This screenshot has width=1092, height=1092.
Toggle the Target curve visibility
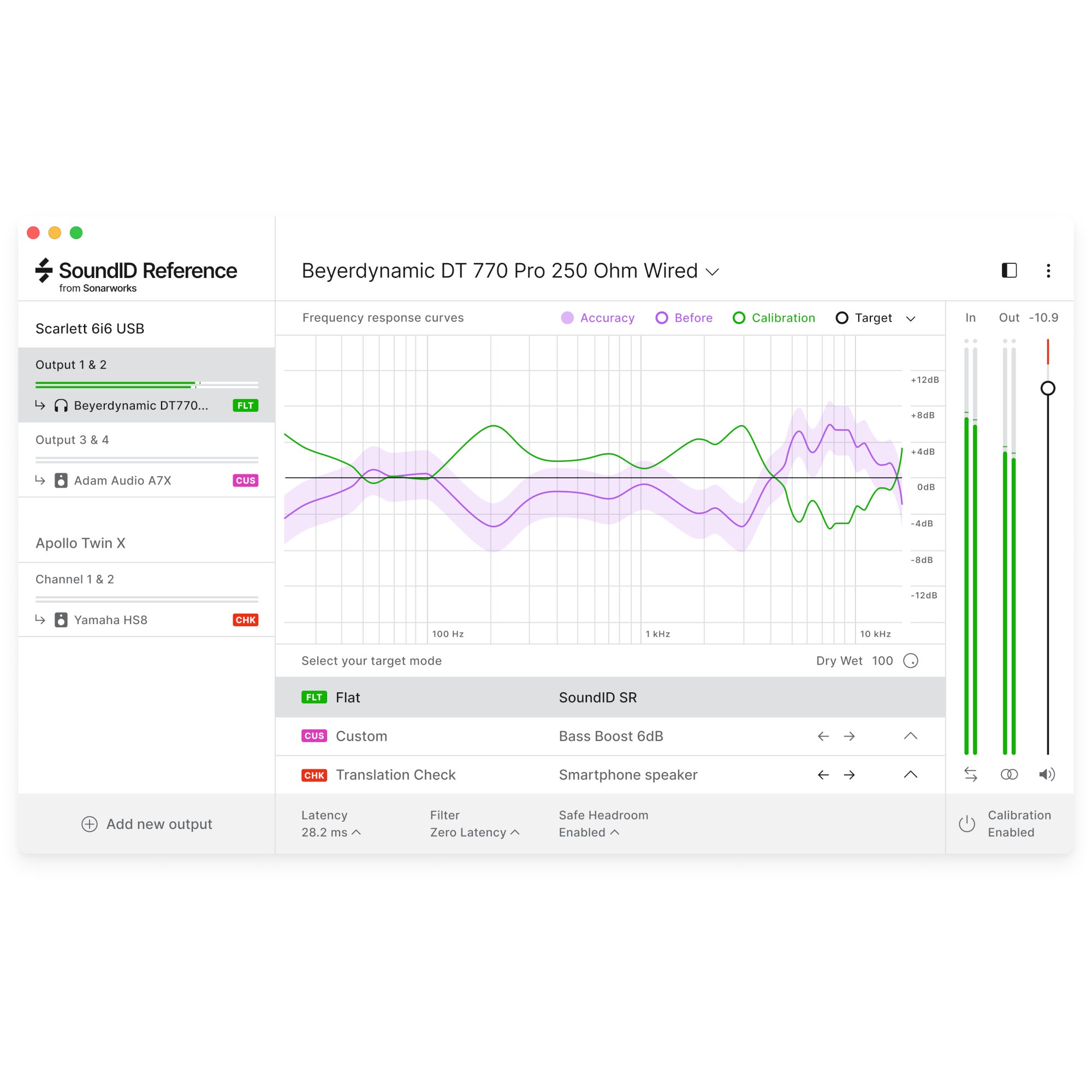pos(864,318)
